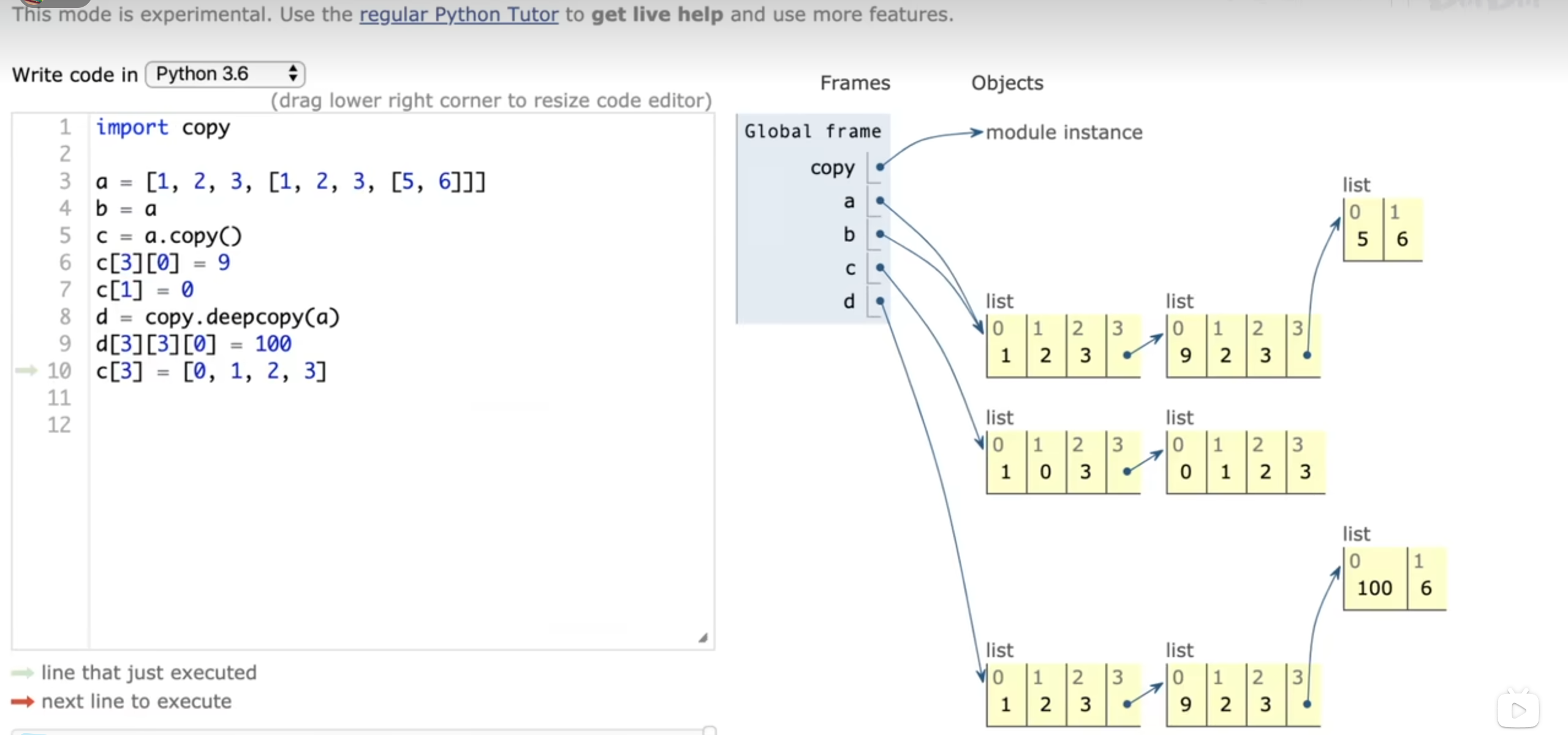
Task: Click code line 3 defining list a
Action: (x=290, y=182)
